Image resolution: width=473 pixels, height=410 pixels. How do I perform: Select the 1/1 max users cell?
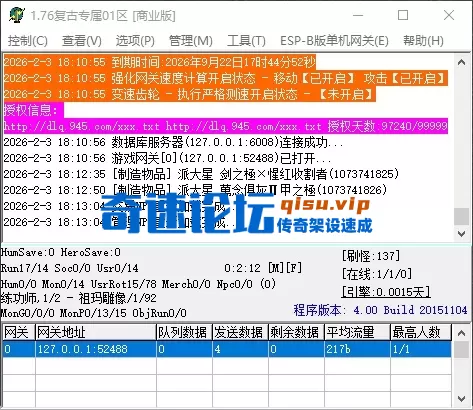pos(421,349)
